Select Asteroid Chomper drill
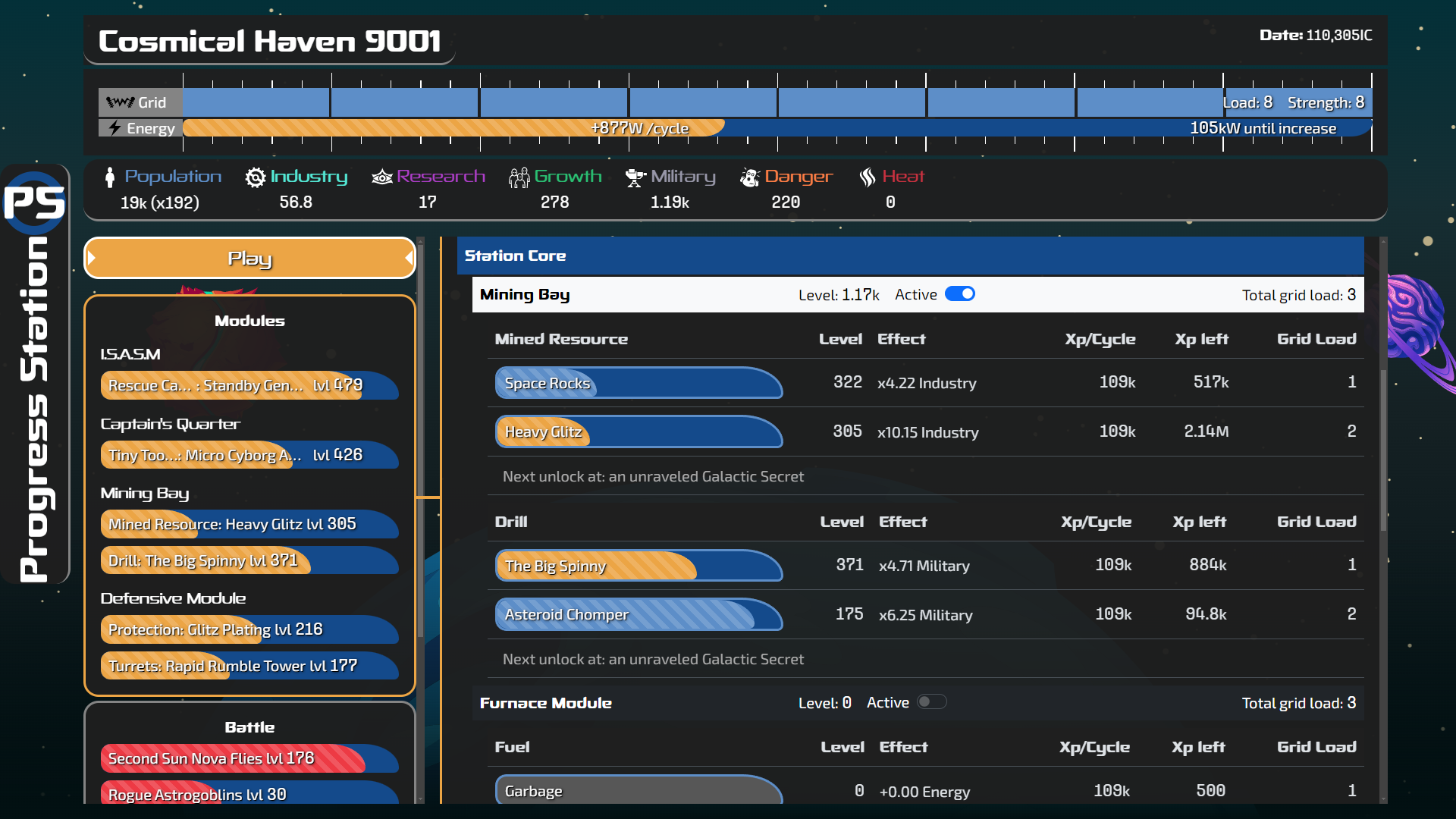The width and height of the screenshot is (1456, 819). point(639,614)
